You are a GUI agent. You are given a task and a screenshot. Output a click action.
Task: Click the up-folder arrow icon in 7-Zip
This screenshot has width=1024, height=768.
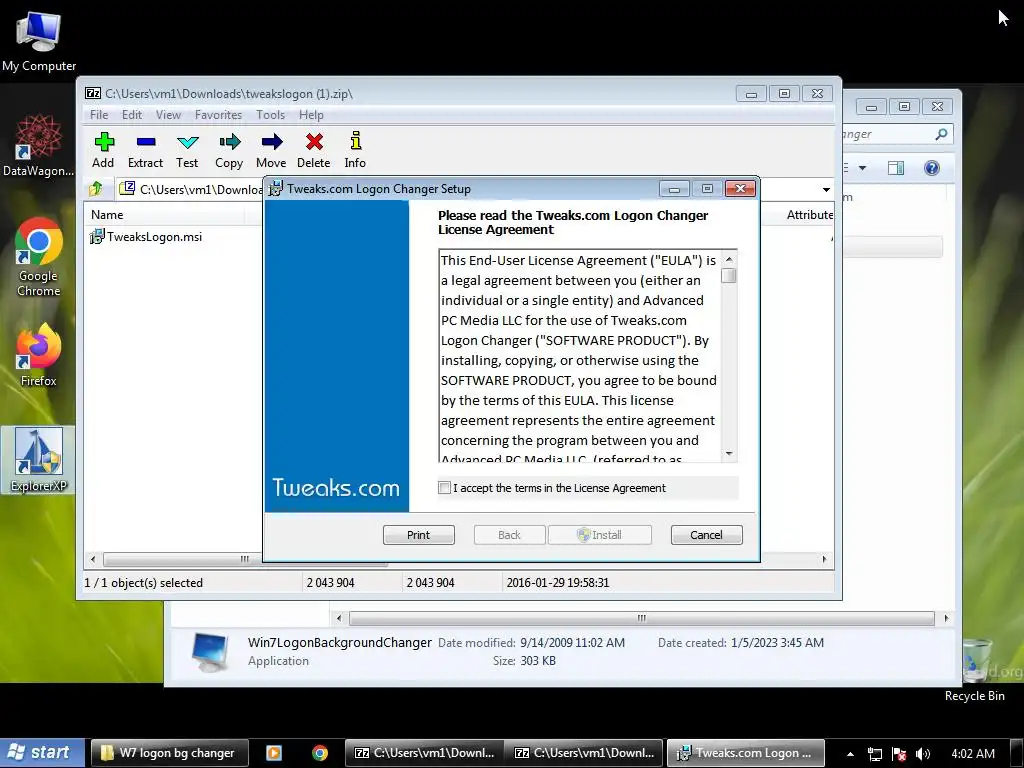point(96,189)
